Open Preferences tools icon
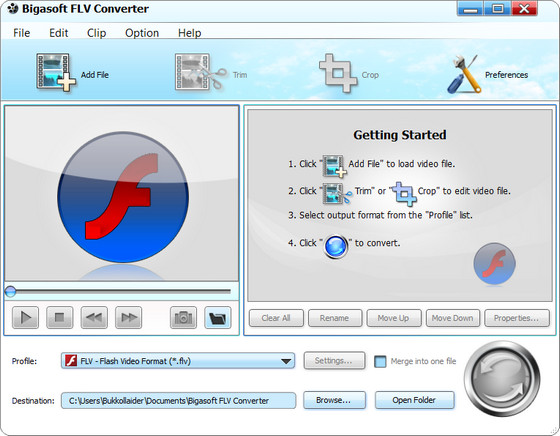This screenshot has width=560, height=436. [464, 74]
